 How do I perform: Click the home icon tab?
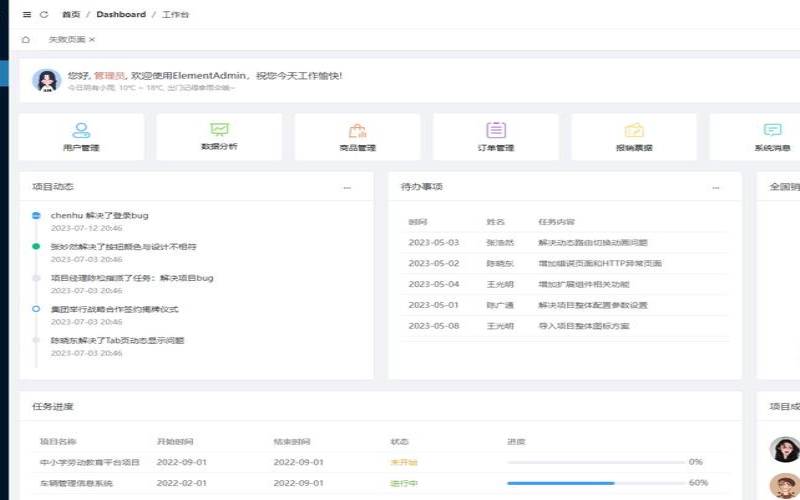tap(26, 40)
